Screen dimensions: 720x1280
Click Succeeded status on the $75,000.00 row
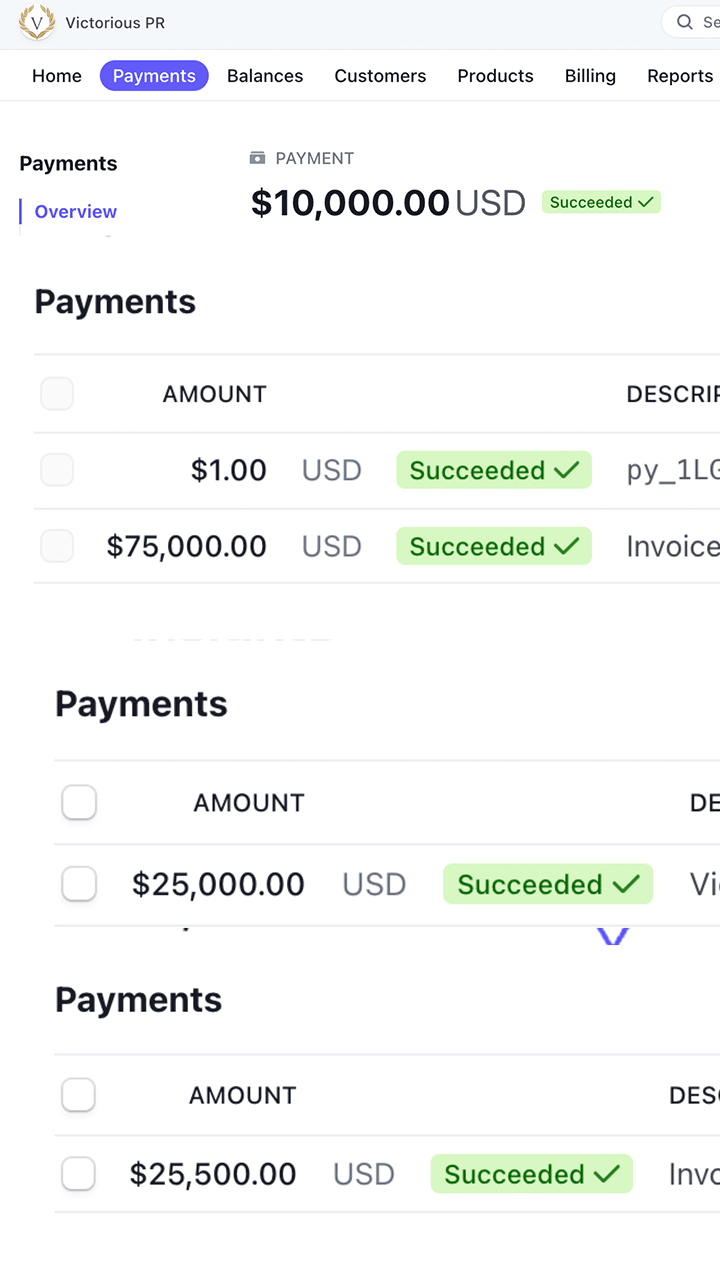tap(494, 546)
